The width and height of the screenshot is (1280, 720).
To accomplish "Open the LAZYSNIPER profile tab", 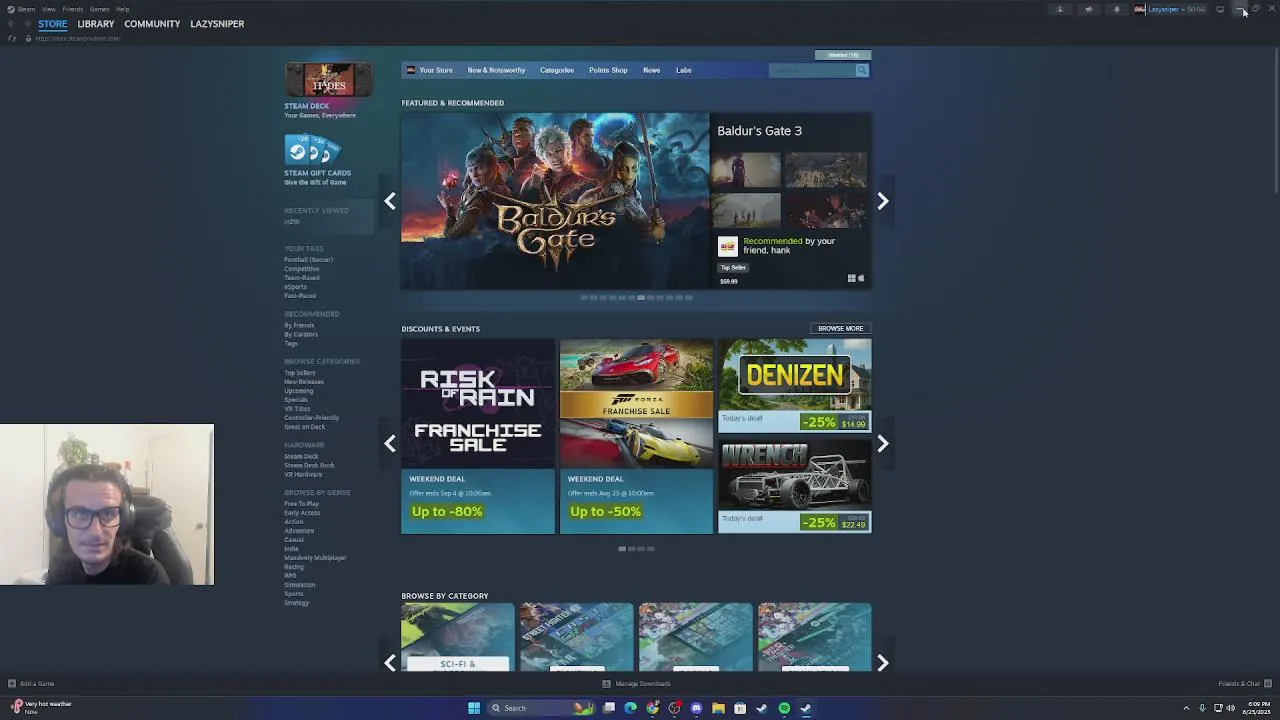I will coord(217,24).
